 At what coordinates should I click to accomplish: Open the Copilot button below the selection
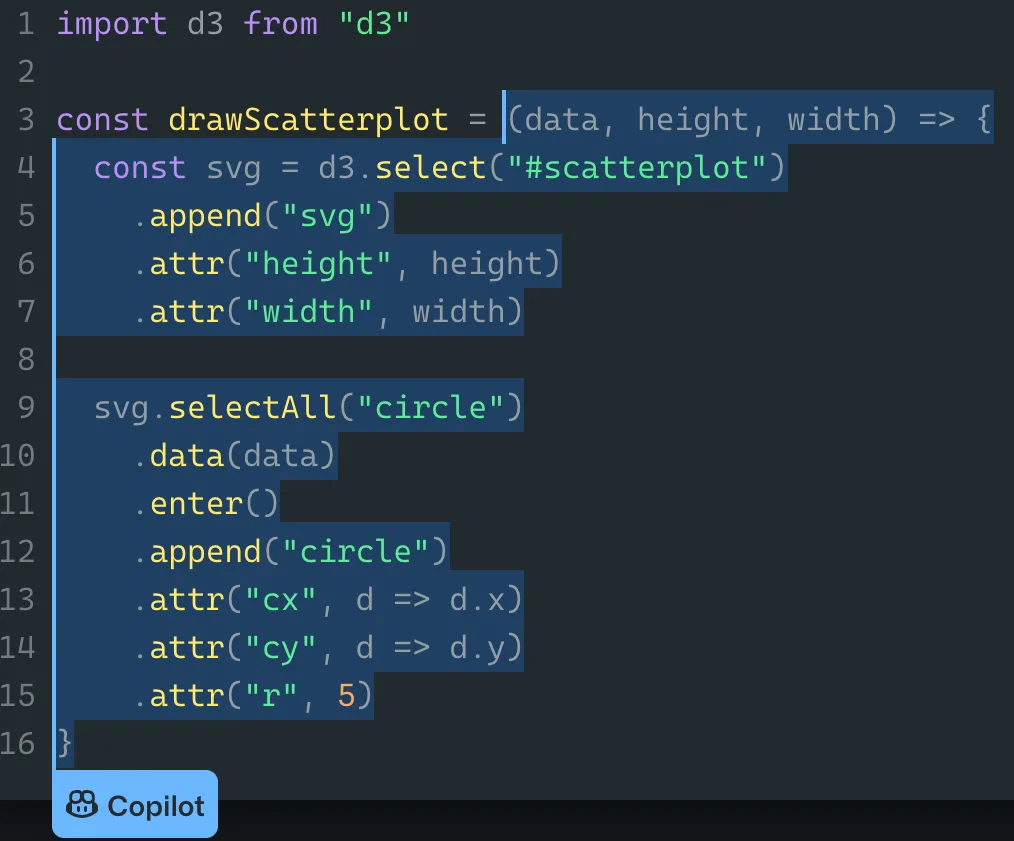tap(135, 804)
